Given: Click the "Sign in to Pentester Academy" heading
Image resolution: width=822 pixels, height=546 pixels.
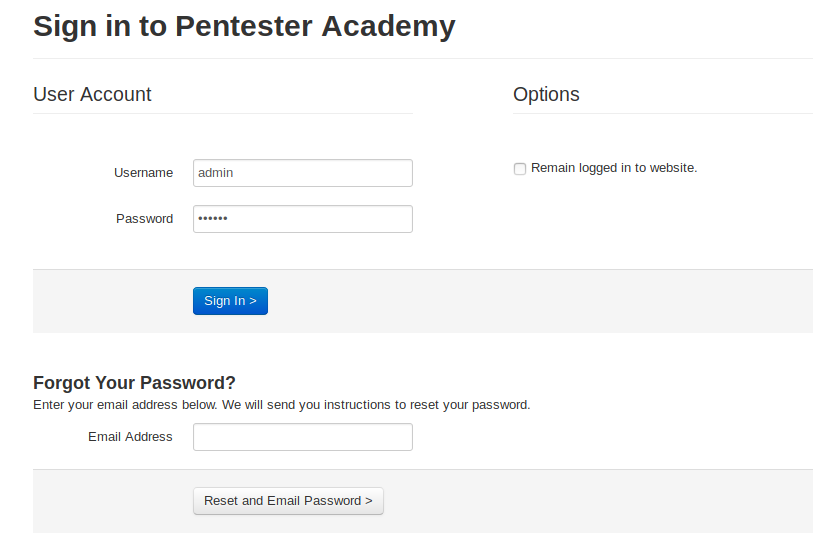Looking at the screenshot, I should tap(244, 26).
